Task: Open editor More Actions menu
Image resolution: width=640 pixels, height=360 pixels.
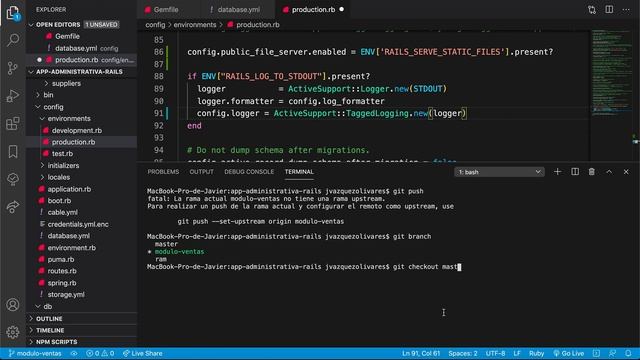Action: click(626, 9)
